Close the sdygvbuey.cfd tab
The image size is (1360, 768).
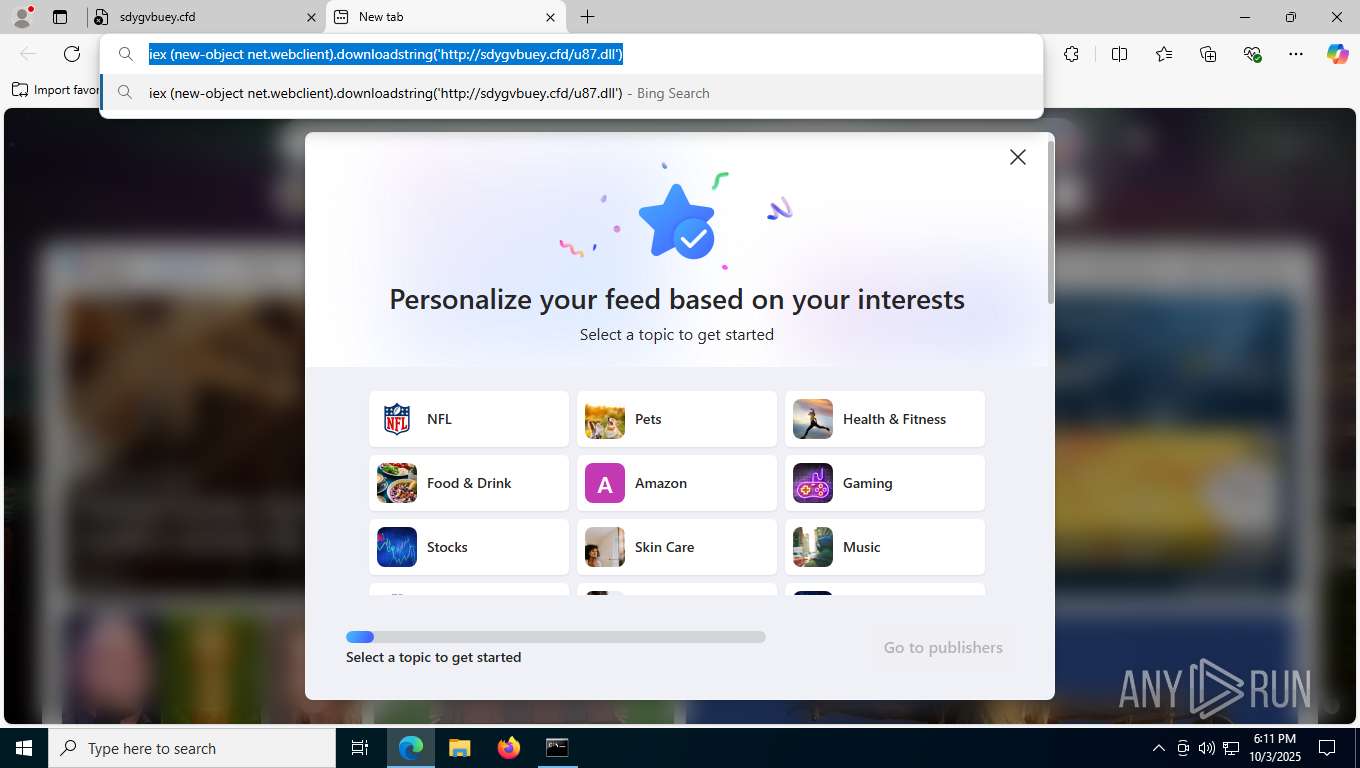pos(311,17)
